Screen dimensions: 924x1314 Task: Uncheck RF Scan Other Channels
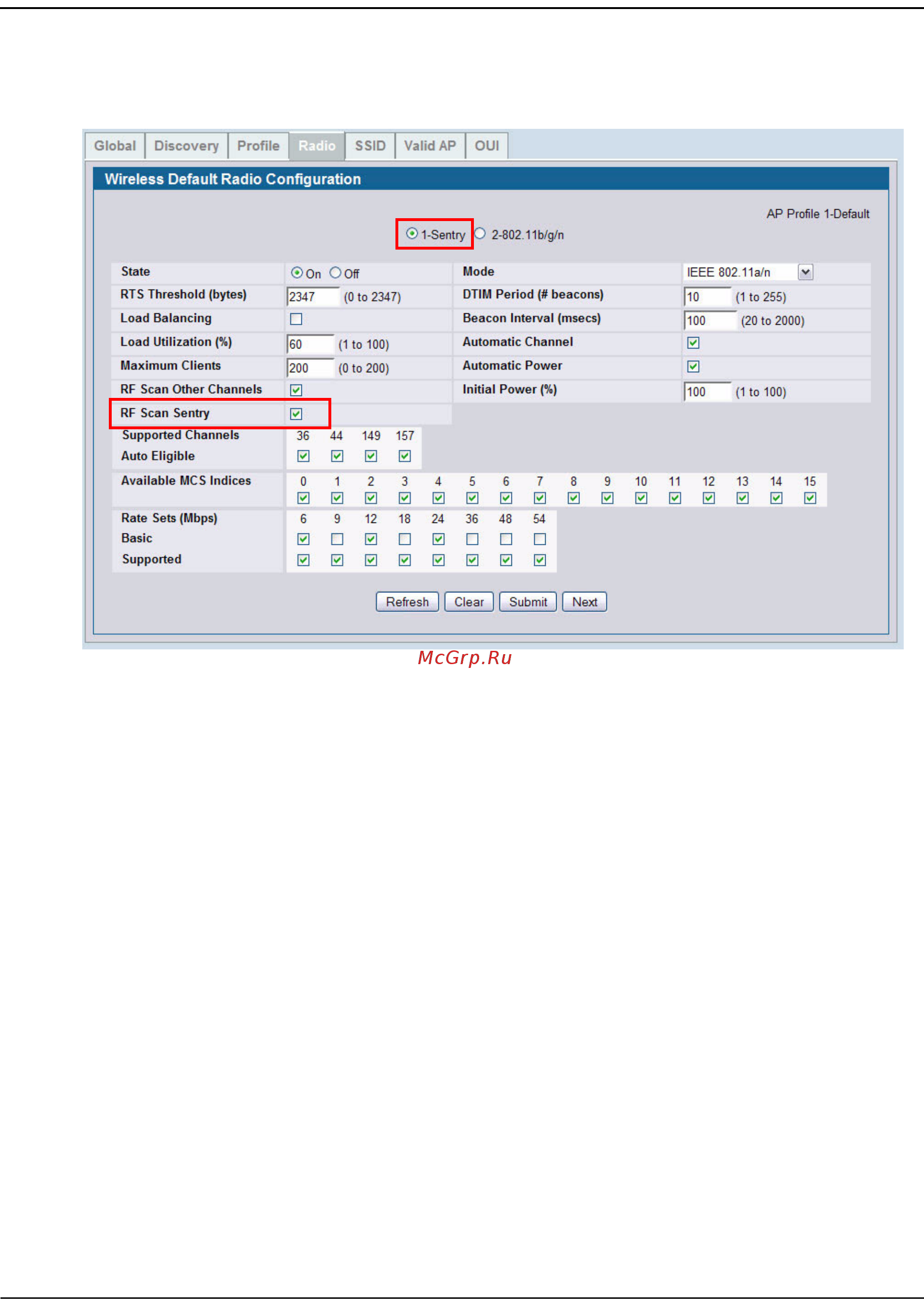tap(296, 390)
